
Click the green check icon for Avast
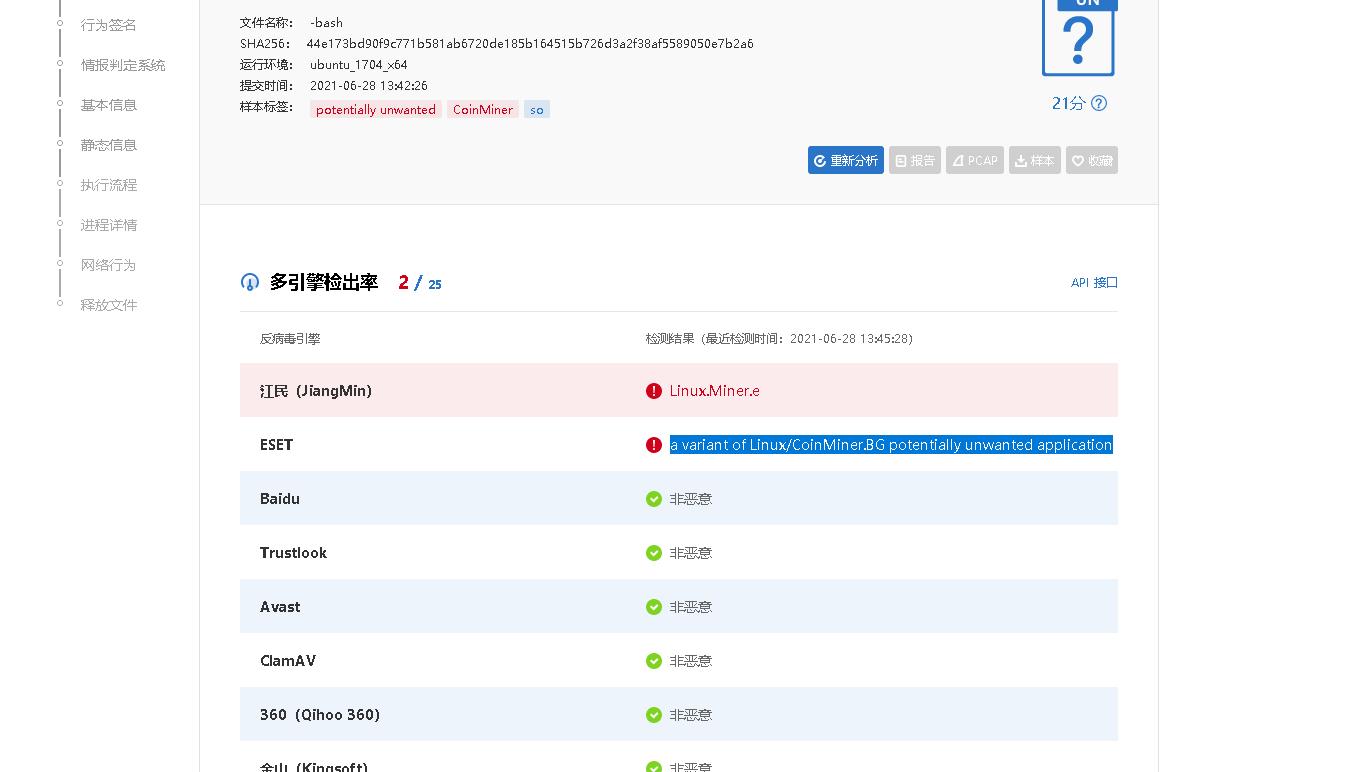click(x=654, y=607)
